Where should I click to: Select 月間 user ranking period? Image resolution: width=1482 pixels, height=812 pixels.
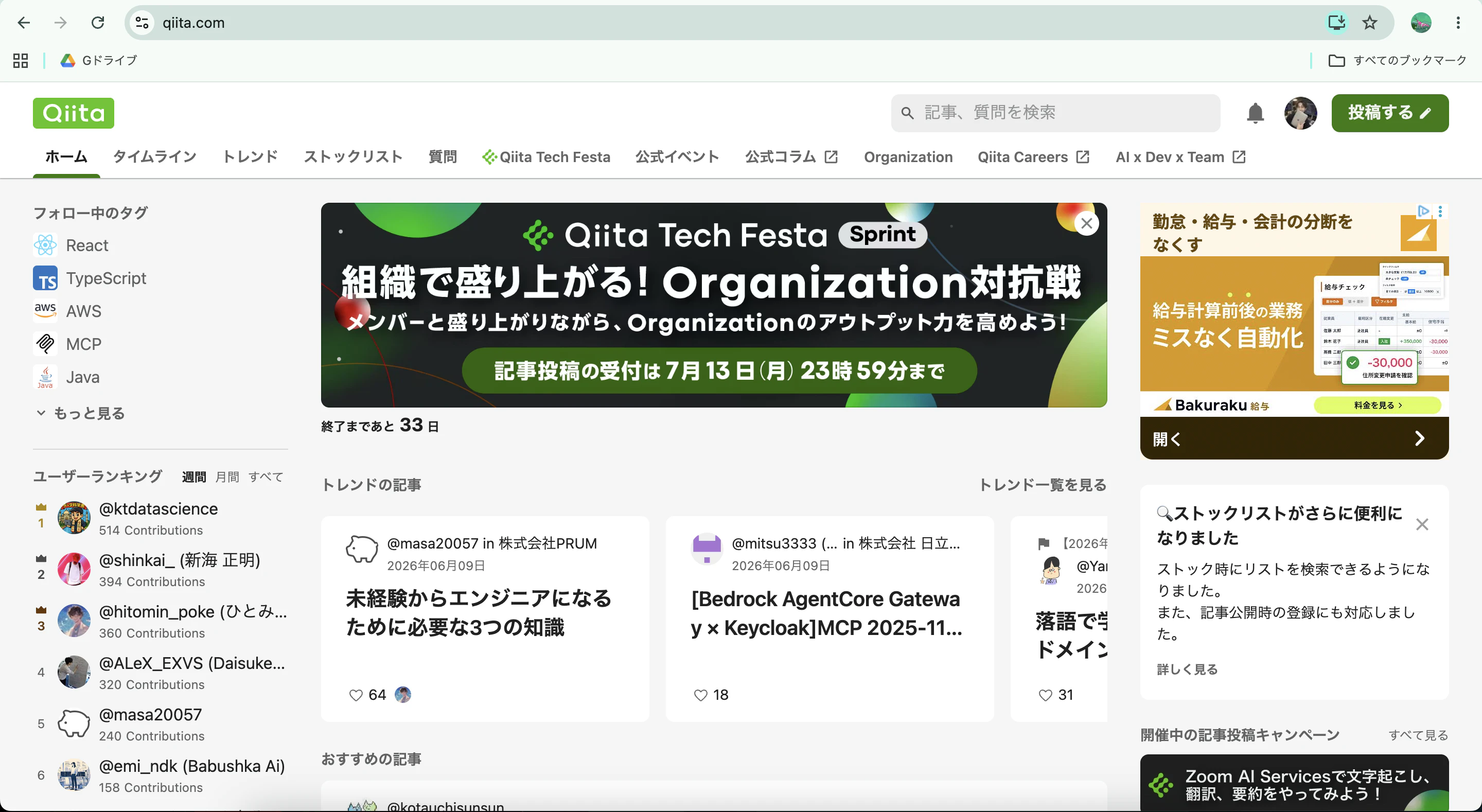tap(227, 476)
